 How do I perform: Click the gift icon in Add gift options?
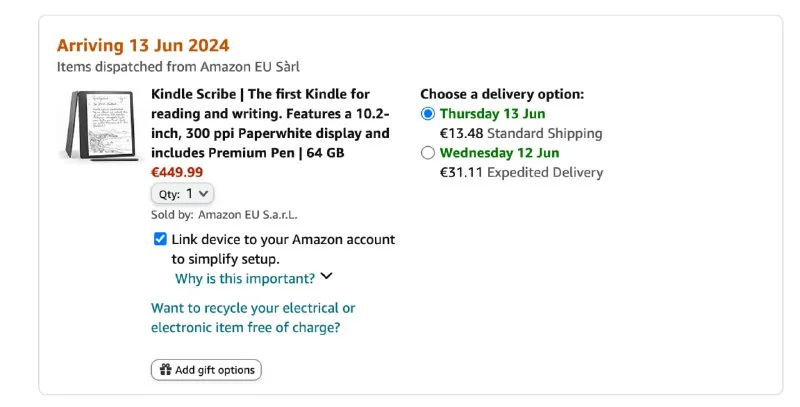click(x=164, y=370)
